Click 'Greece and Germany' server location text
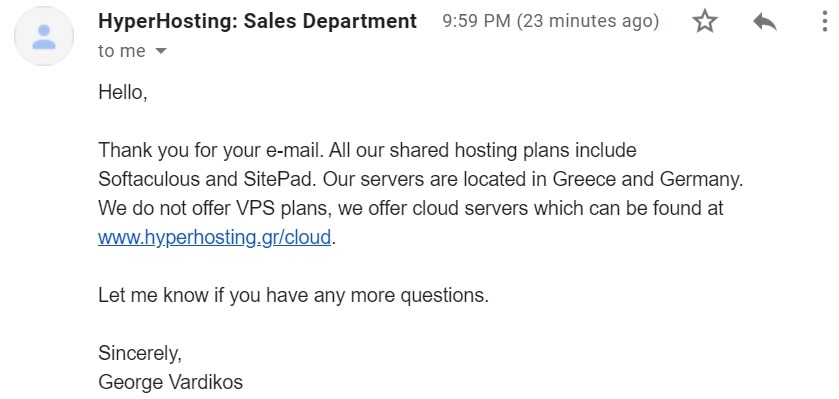Viewport: 839px width, 399px height. [648, 179]
